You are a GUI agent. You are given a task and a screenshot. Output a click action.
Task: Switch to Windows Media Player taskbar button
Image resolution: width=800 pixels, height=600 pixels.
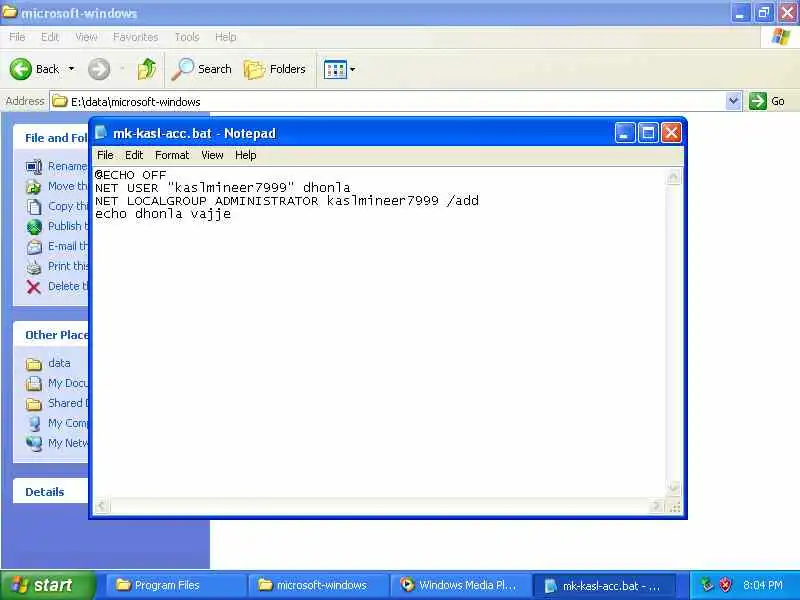coord(460,585)
